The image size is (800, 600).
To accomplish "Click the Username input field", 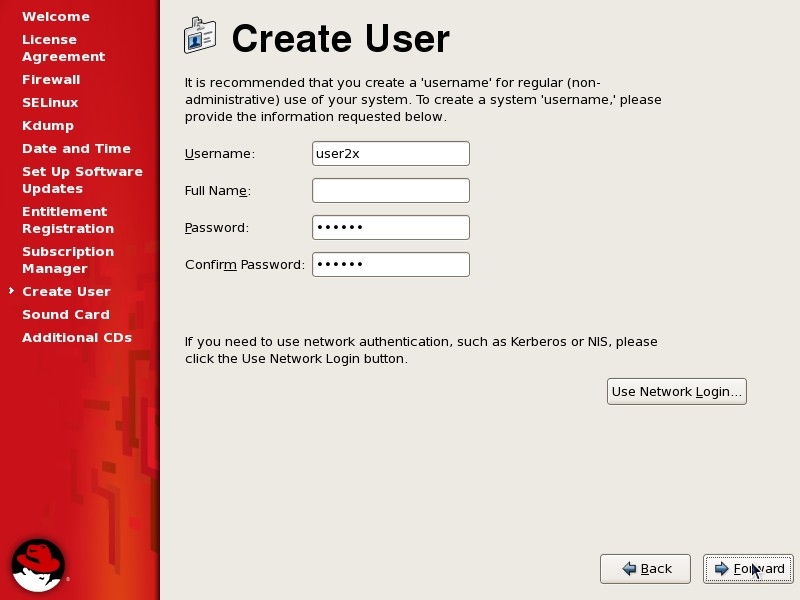I will click(391, 154).
